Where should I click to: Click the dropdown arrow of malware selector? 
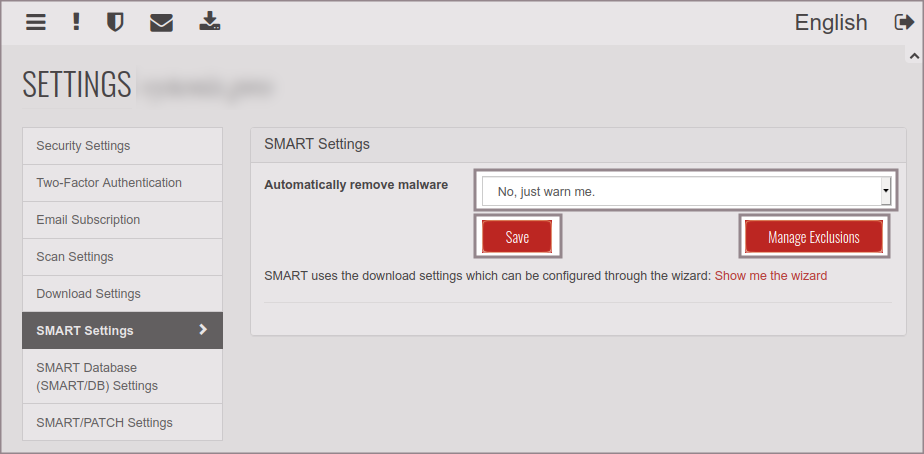(885, 191)
